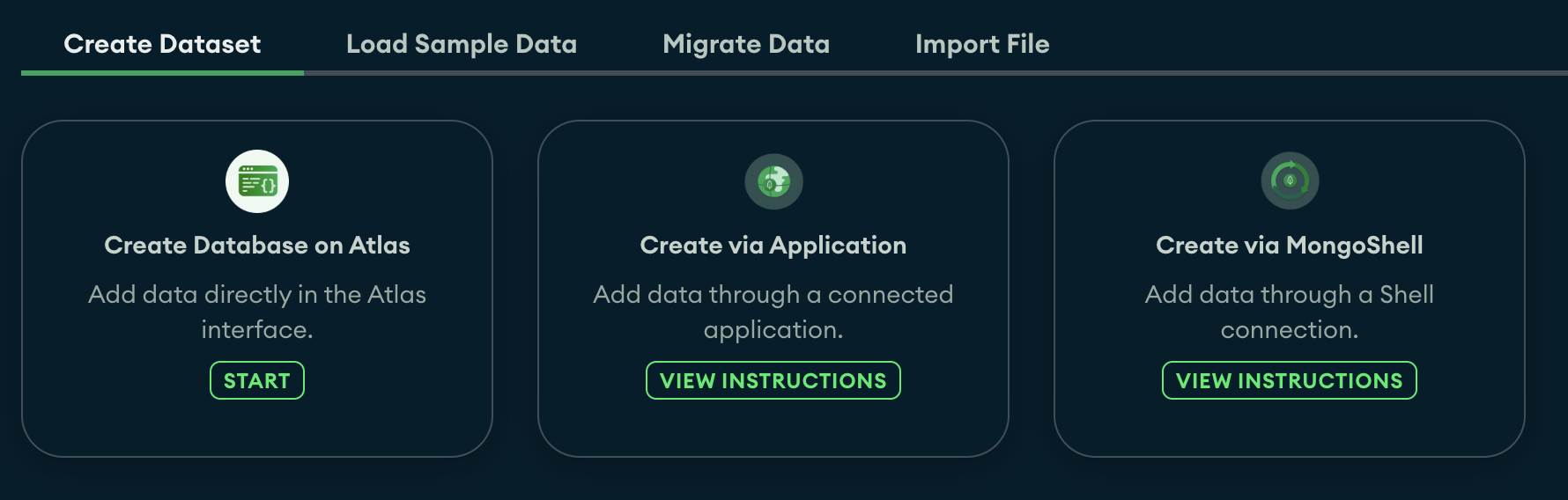Click blank area under Application card's VIEW INSTRUCTIONS
This screenshot has height=500, width=1568.
coord(773,428)
